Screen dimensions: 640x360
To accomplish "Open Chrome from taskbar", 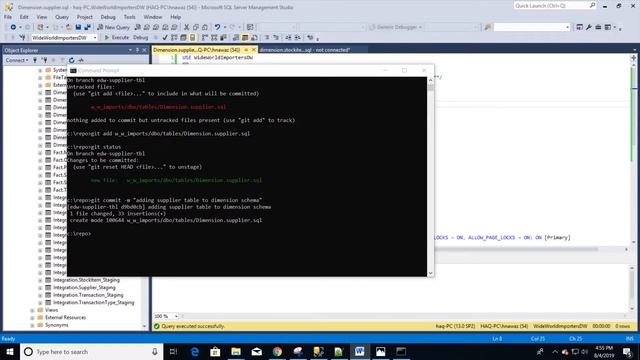I will pos(277,351).
